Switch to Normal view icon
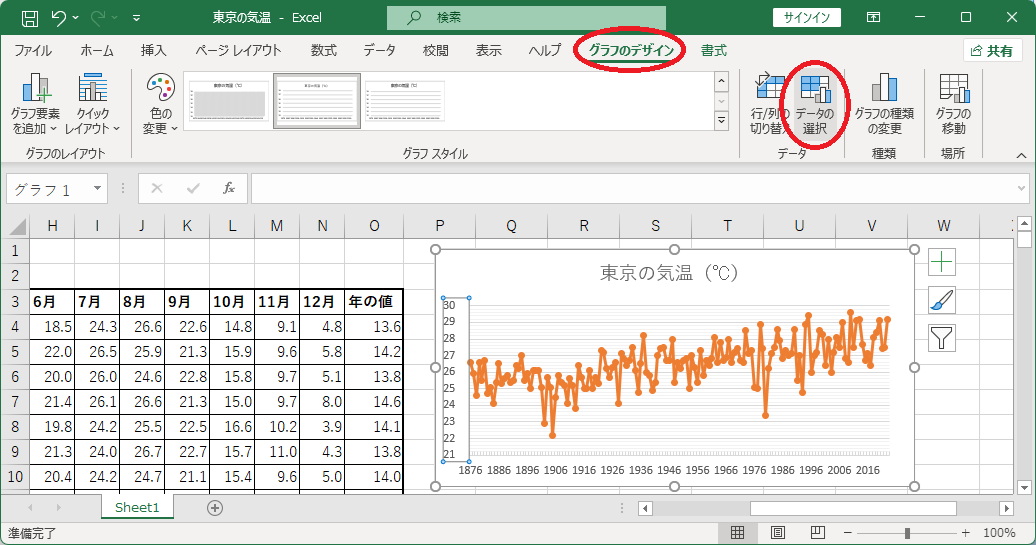Viewport: 1036px width, 545px height. tap(737, 532)
